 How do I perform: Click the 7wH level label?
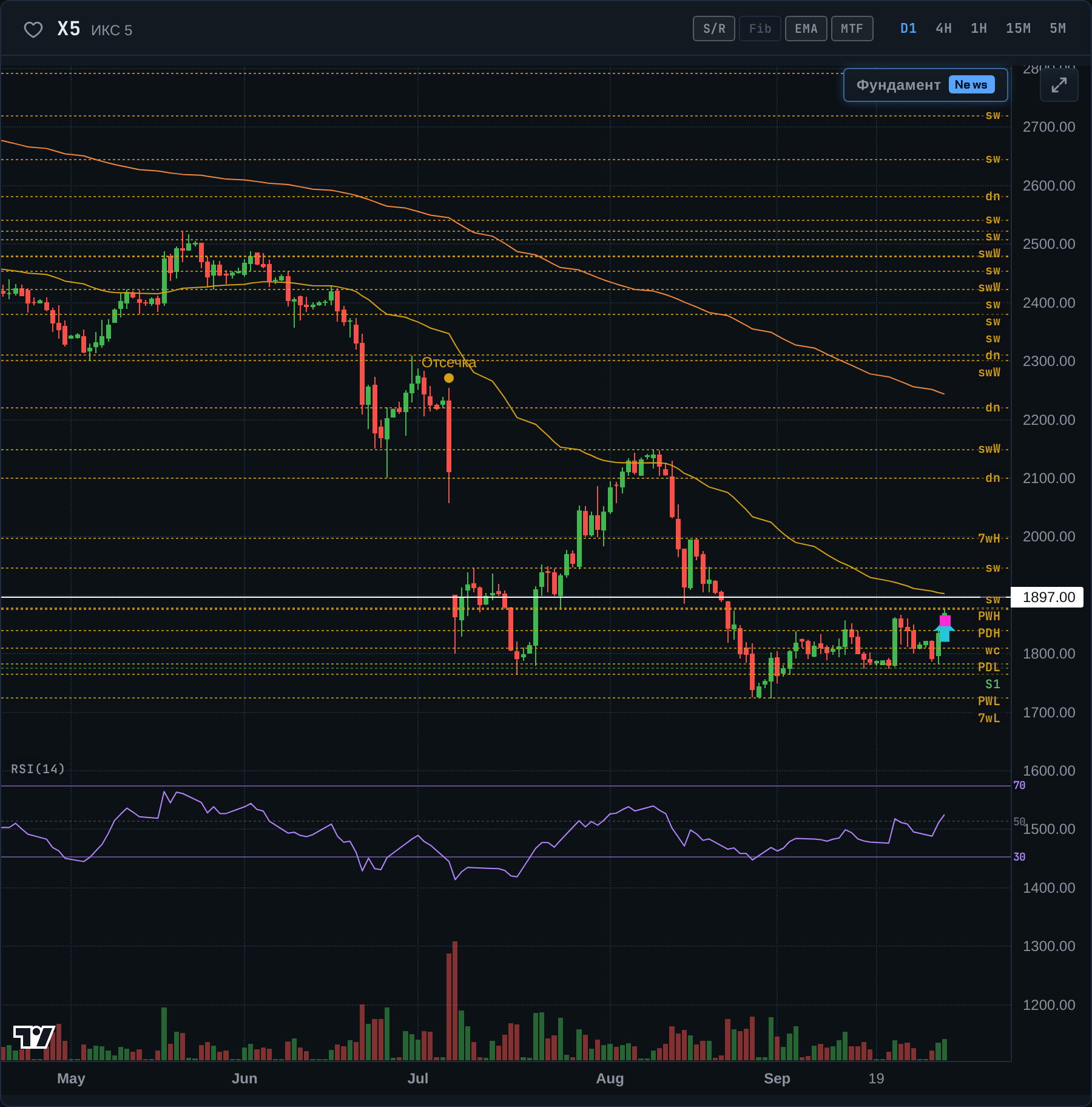click(x=989, y=538)
